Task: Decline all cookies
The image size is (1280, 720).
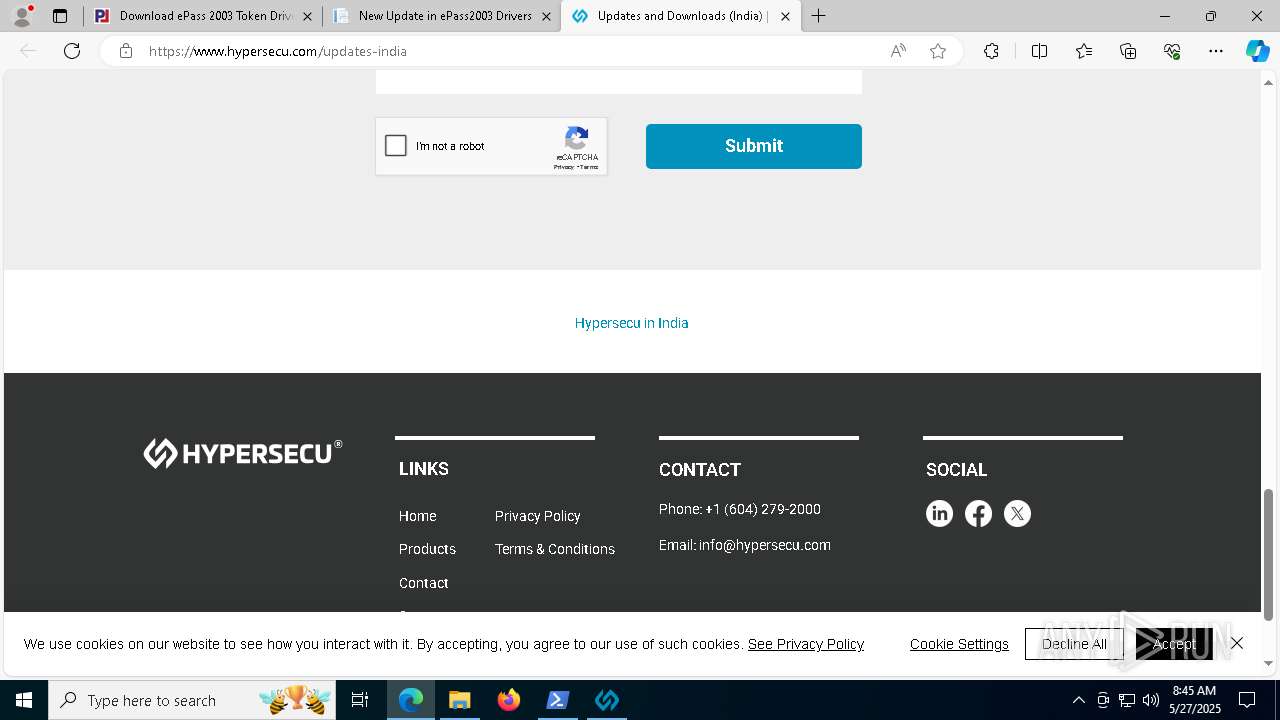Action: [1074, 644]
